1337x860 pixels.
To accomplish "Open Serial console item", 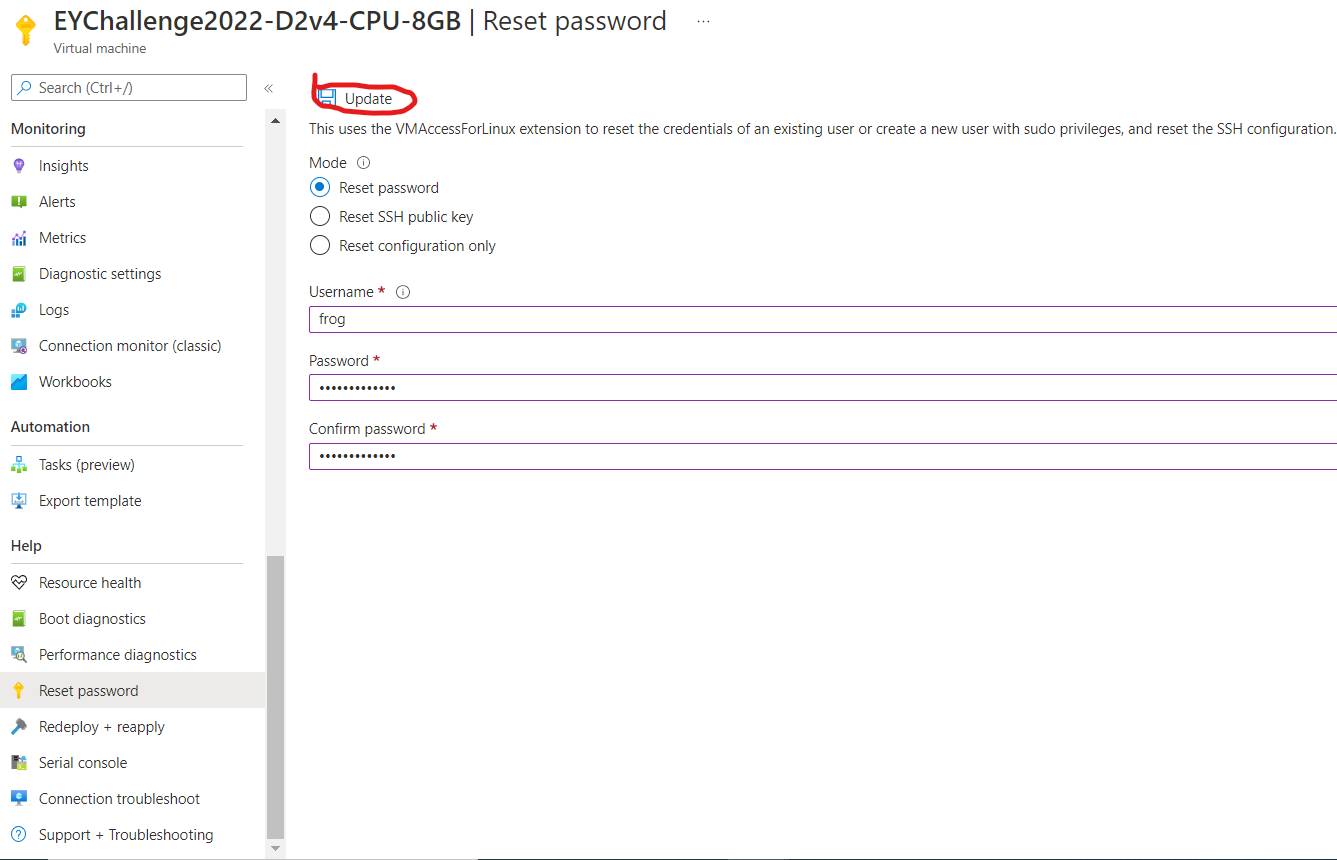I will 83,763.
